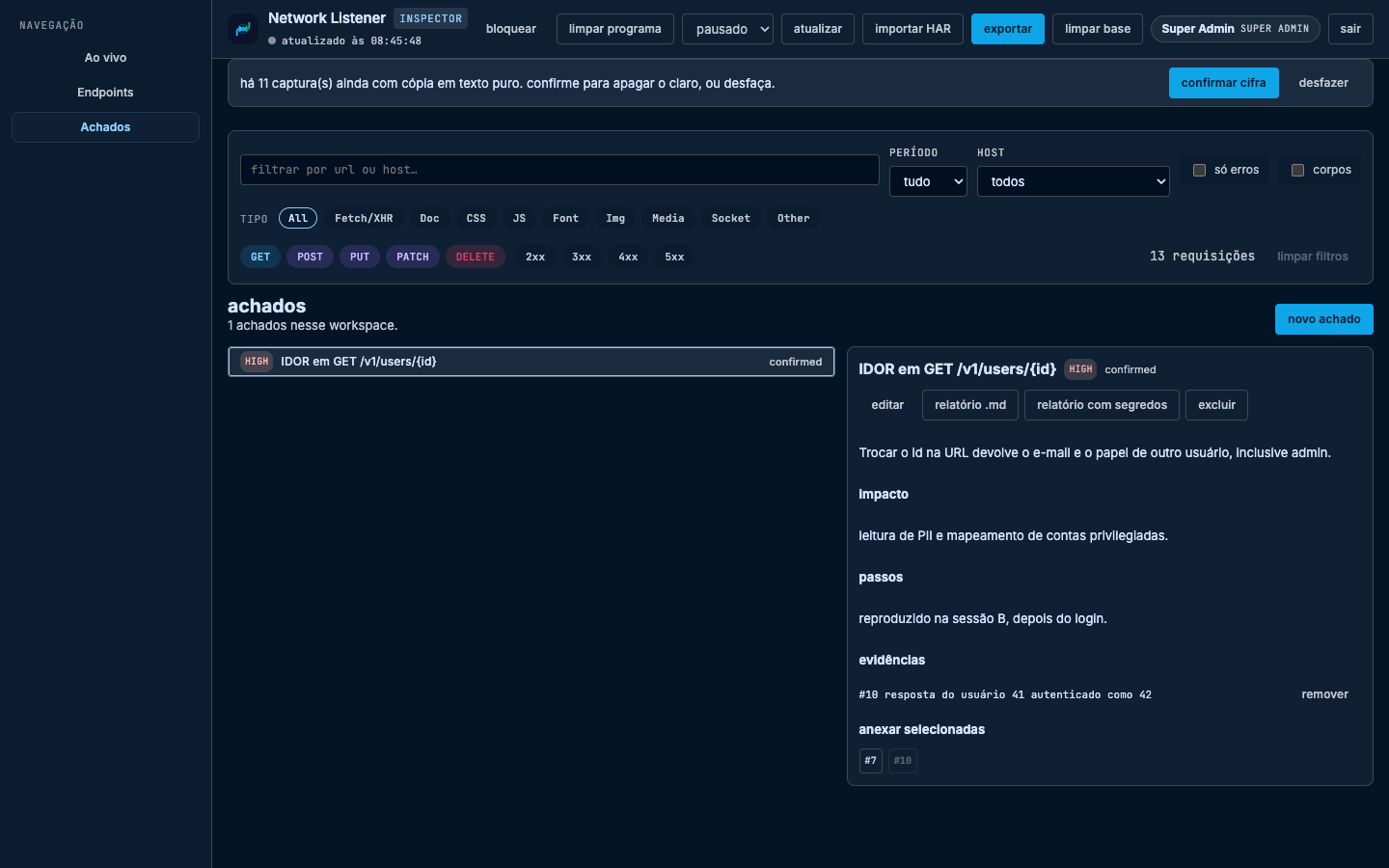Edit the IDOR finding
1389x868 pixels.
pyautogui.click(x=887, y=405)
